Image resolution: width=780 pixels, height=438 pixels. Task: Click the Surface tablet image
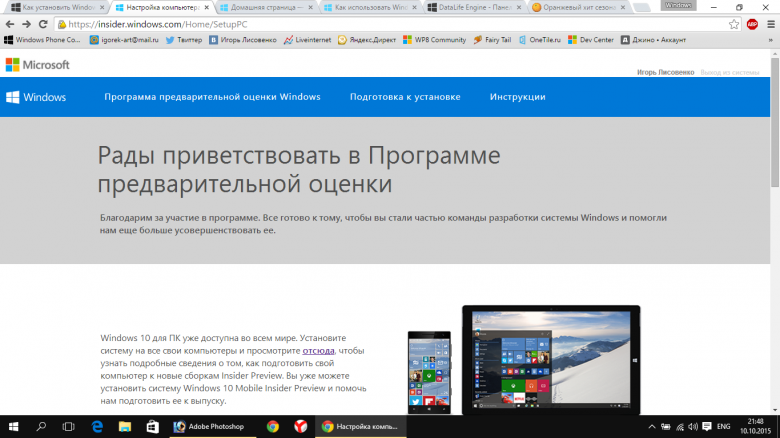click(551, 360)
